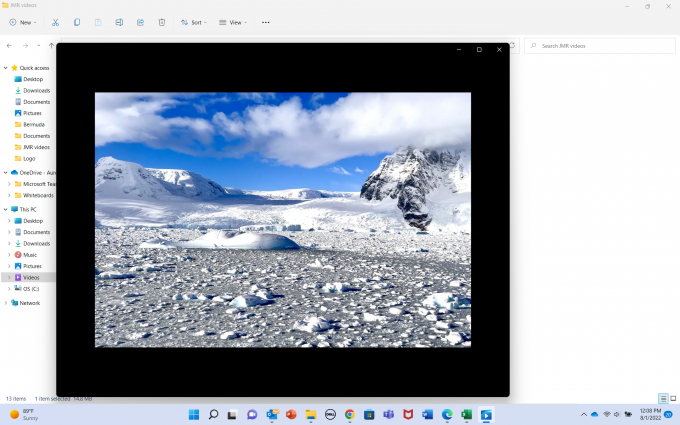Launch PowerPoint from the taskbar
This screenshot has width=680, height=425.
click(291, 414)
